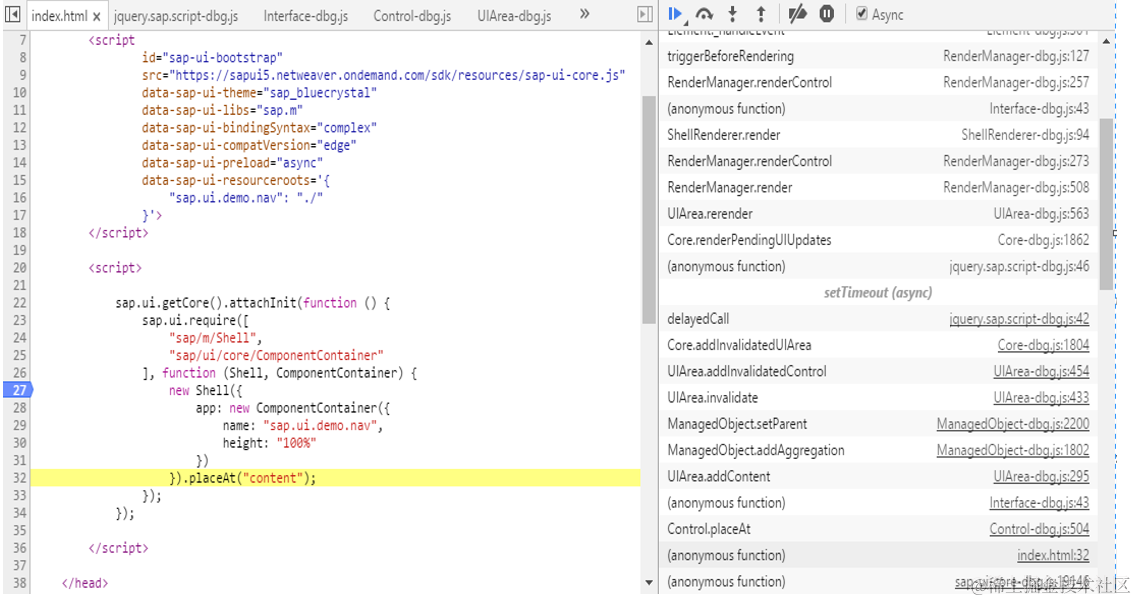Select RenderManager.render call stack frame
The height and width of the screenshot is (602, 1137).
(878, 187)
